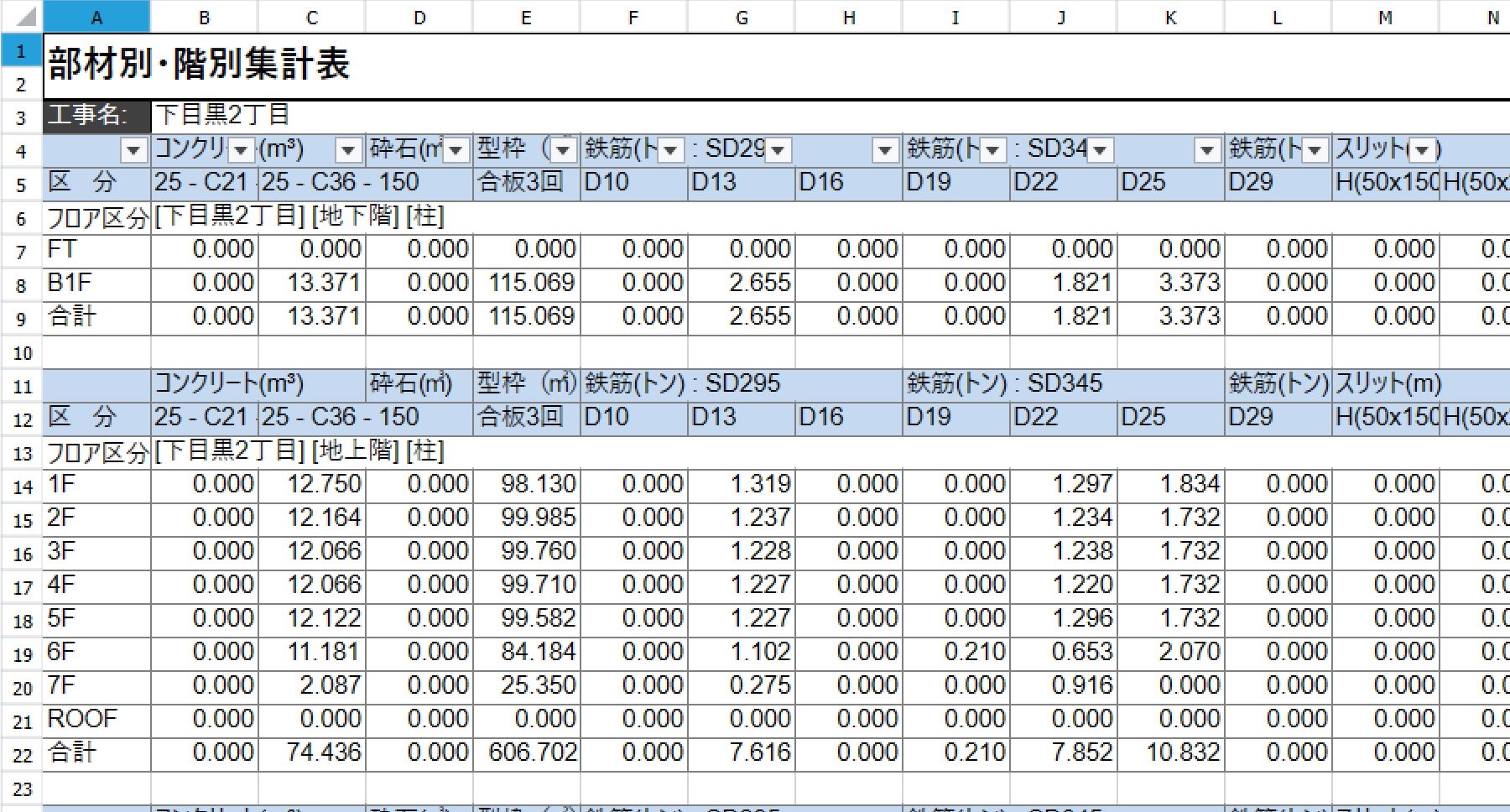This screenshot has height=812, width=1510.
Task: Select the 13.371 cell in the B1F row
Action: (x=311, y=284)
